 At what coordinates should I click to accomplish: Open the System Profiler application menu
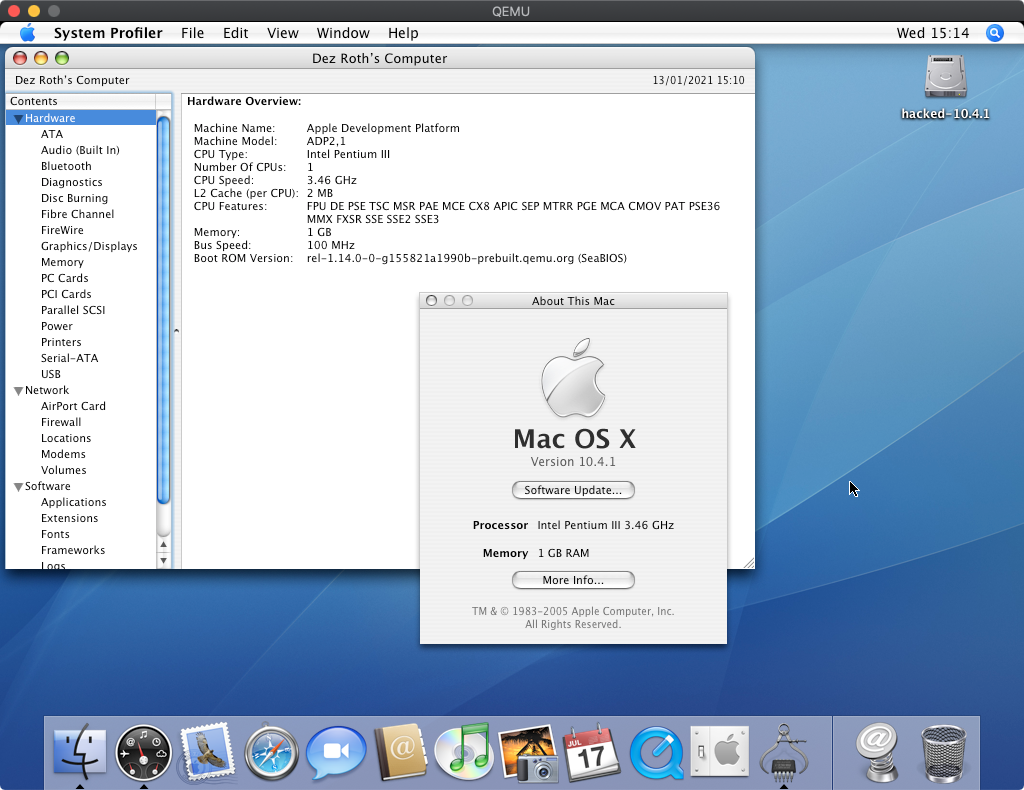(x=108, y=33)
